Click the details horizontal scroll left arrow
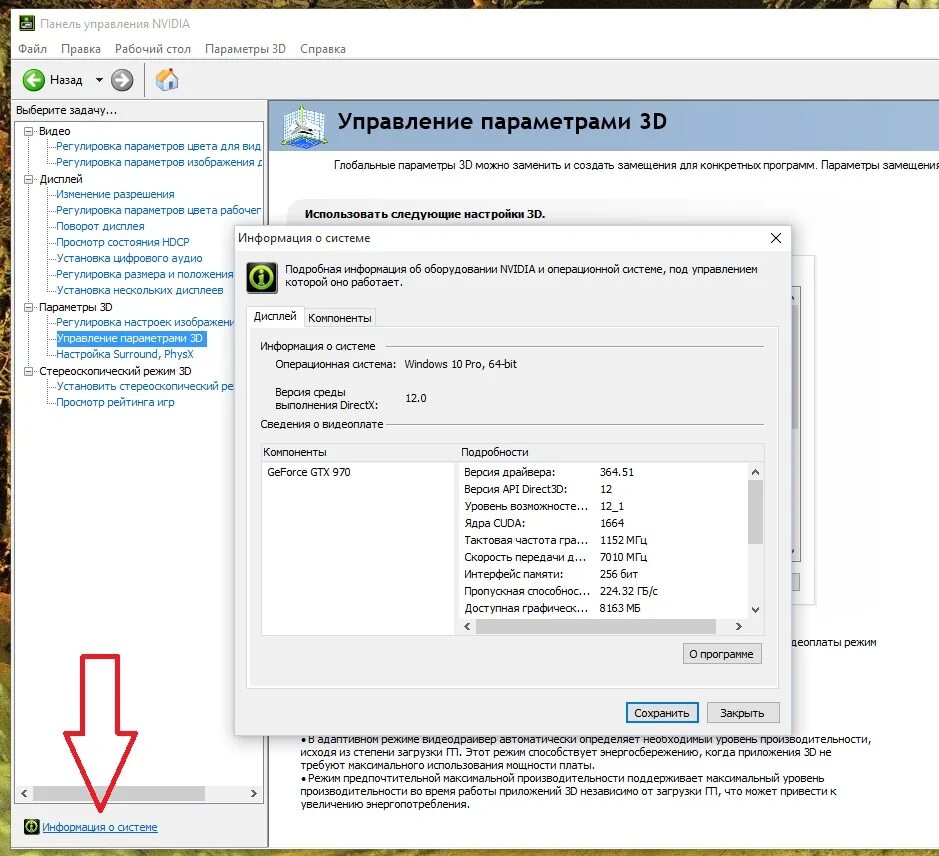Screen dimensions: 939x856 (468, 626)
